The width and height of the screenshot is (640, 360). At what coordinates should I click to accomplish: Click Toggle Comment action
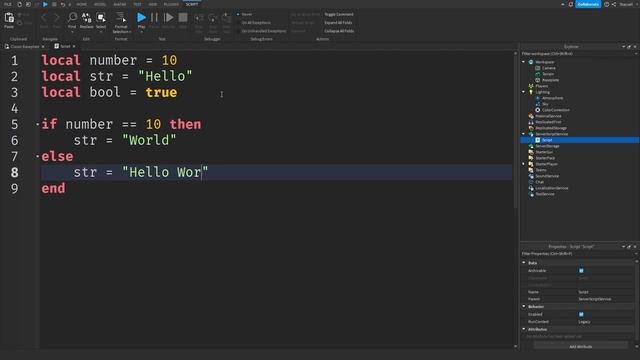(339, 14)
